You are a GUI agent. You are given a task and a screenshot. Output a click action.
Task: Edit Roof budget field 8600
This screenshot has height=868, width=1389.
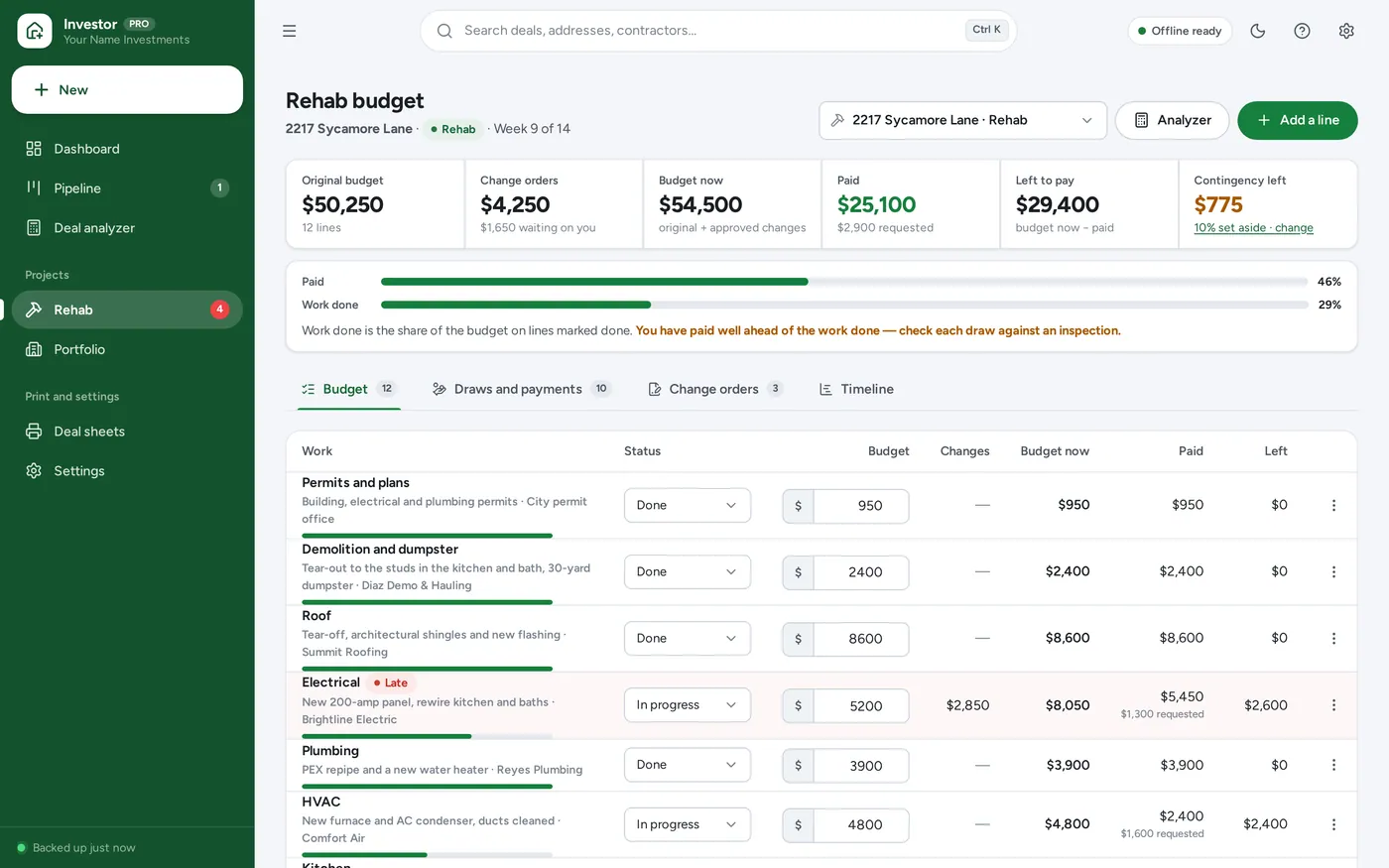click(x=861, y=639)
